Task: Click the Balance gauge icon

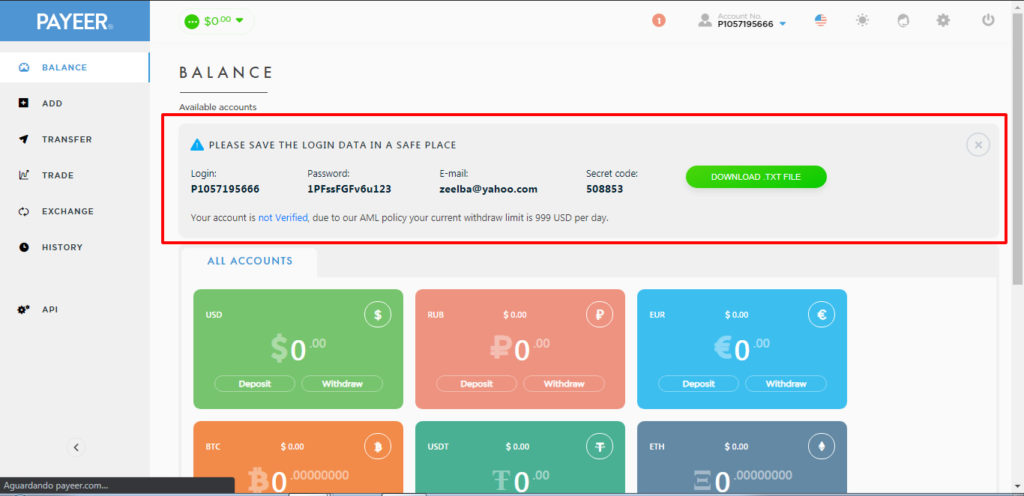Action: pyautogui.click(x=24, y=67)
